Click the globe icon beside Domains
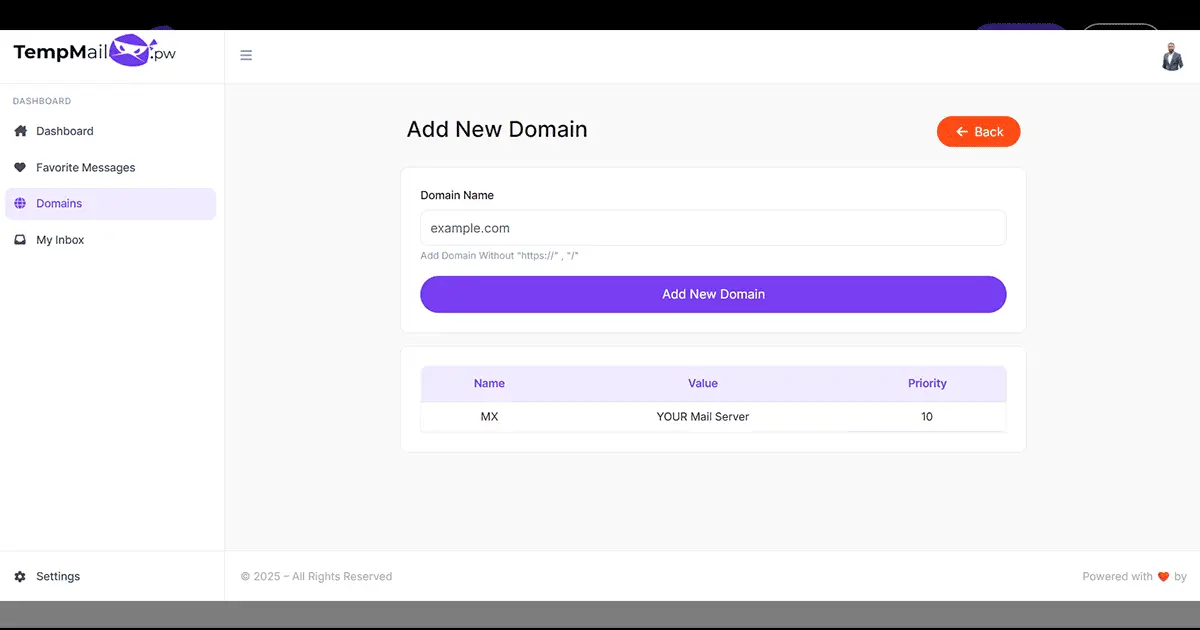This screenshot has width=1200, height=630. pos(20,203)
